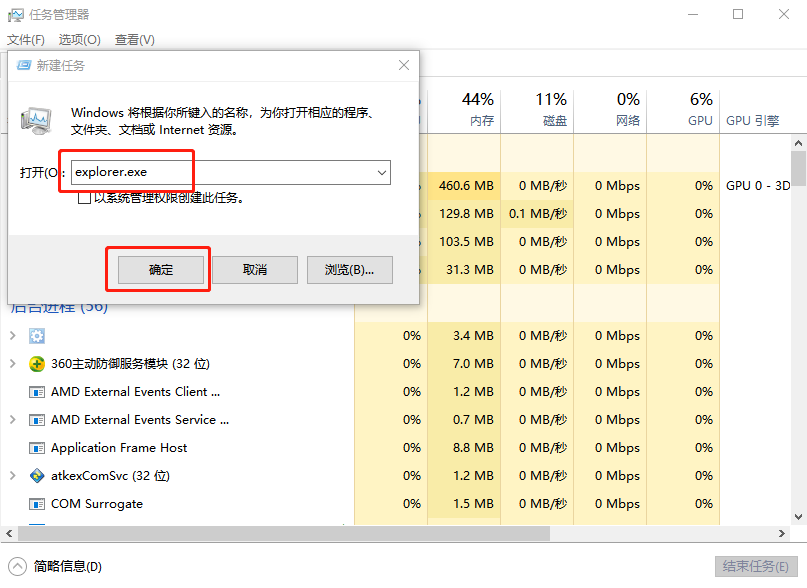Image resolution: width=807 pixels, height=588 pixels.
Task: Click the 103.5 MB memory cell
Action: click(464, 242)
